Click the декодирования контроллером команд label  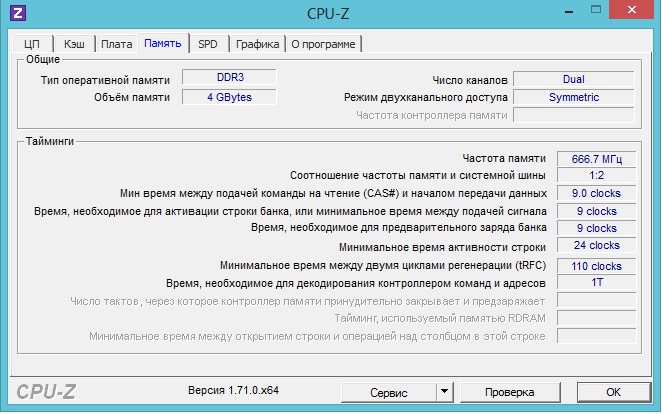coord(356,284)
